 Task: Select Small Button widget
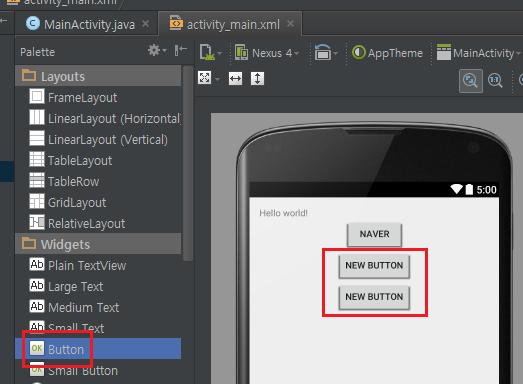click(x=98, y=370)
